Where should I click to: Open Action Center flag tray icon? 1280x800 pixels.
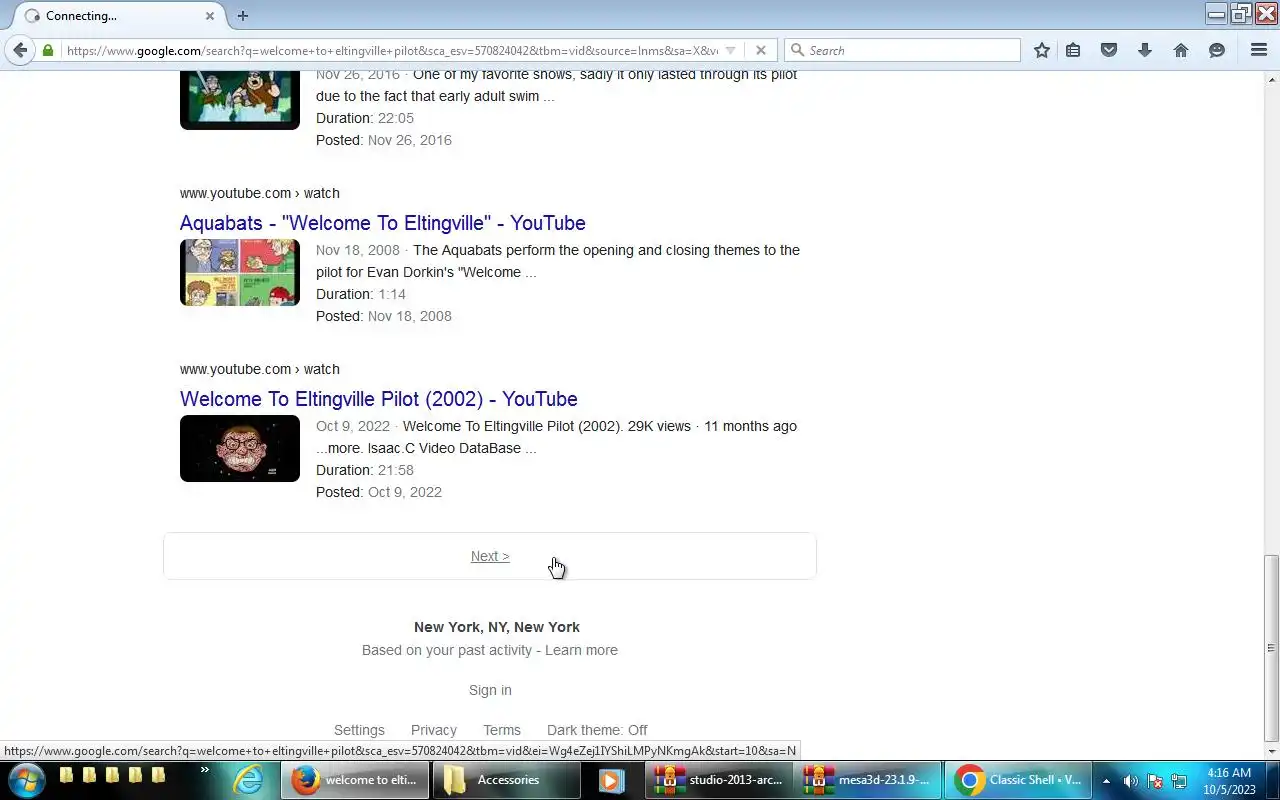click(1155, 781)
